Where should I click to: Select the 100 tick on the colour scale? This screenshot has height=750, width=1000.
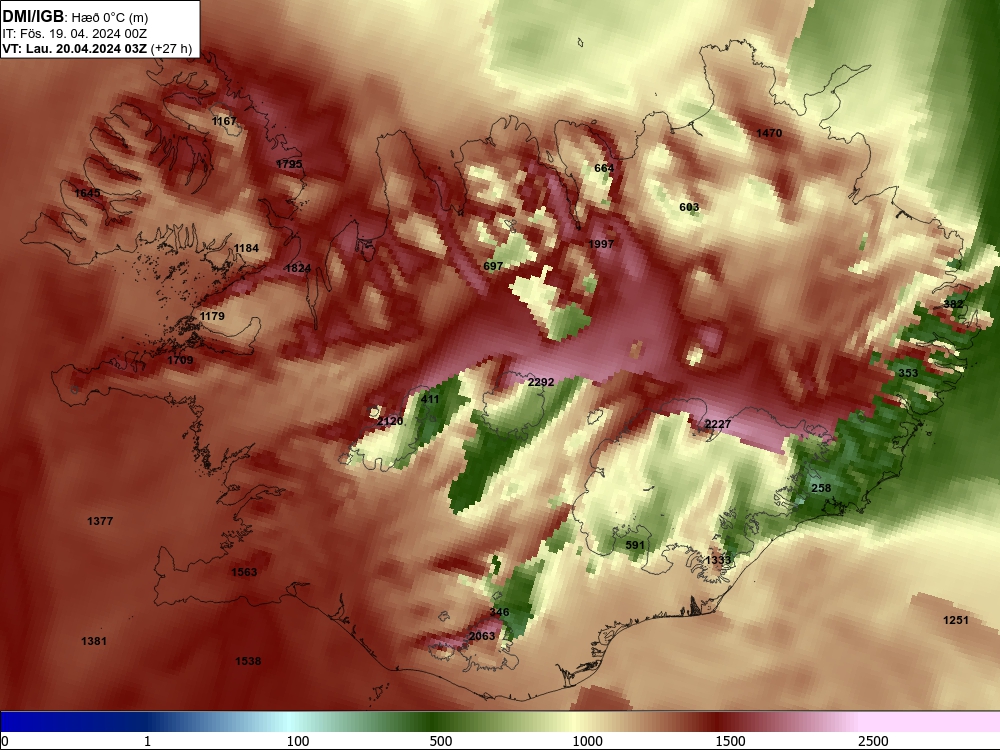coord(298,741)
